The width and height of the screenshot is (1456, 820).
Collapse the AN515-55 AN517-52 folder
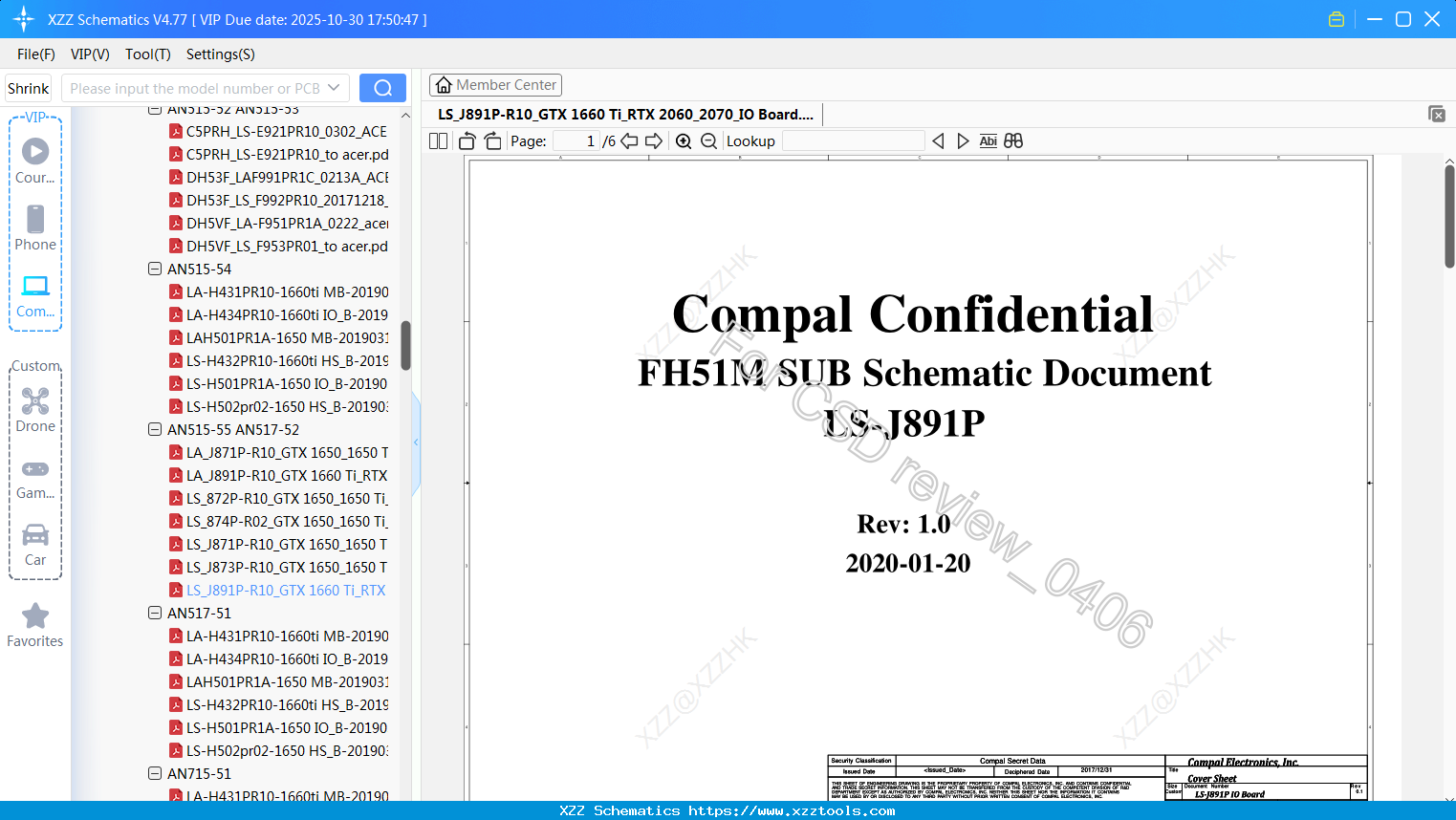pos(155,429)
